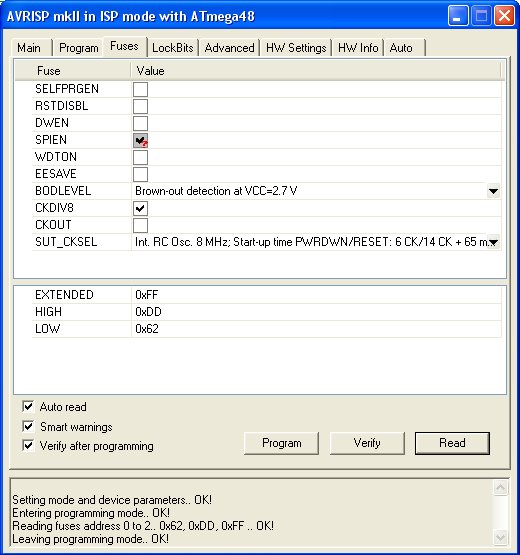This screenshot has height=555, width=520.
Task: Click the Program button to write fuses
Action: (x=281, y=443)
